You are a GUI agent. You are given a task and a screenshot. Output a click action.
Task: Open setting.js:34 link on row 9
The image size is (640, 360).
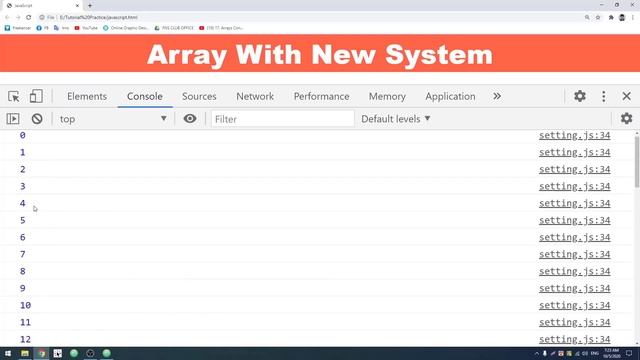pos(575,289)
